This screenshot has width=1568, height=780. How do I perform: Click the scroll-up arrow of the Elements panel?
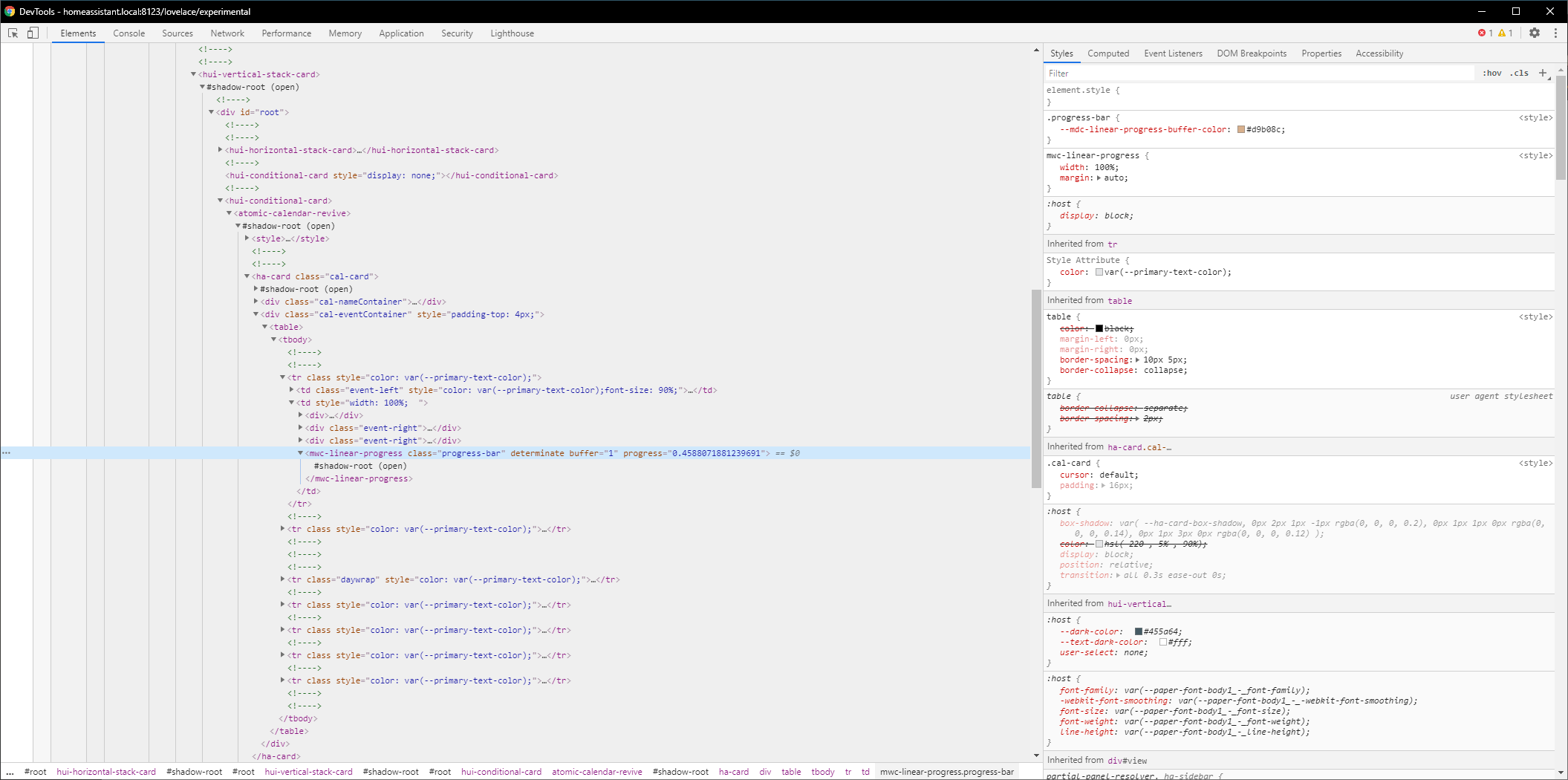point(1036,50)
